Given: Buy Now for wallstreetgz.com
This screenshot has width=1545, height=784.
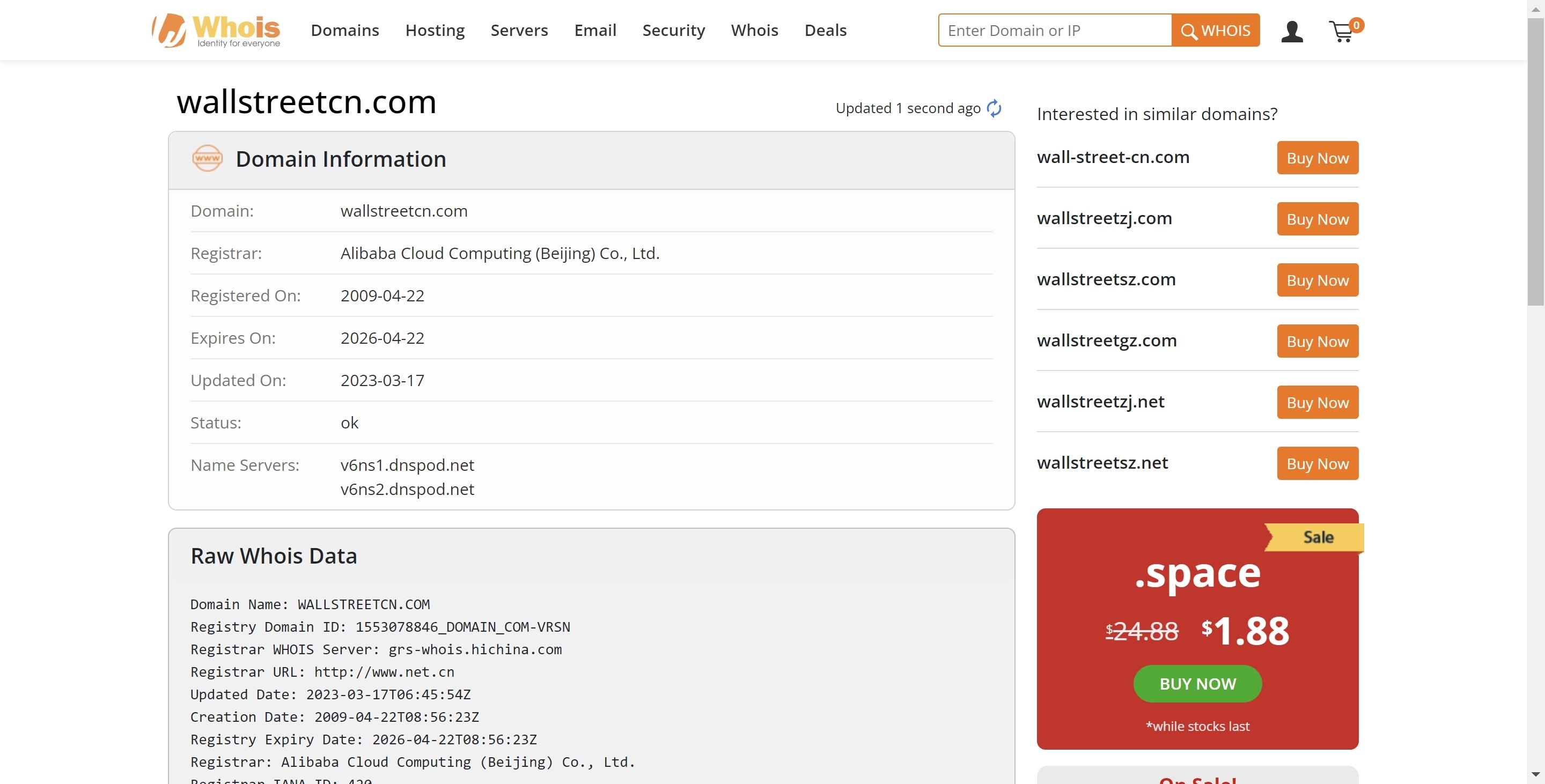Looking at the screenshot, I should (x=1317, y=341).
